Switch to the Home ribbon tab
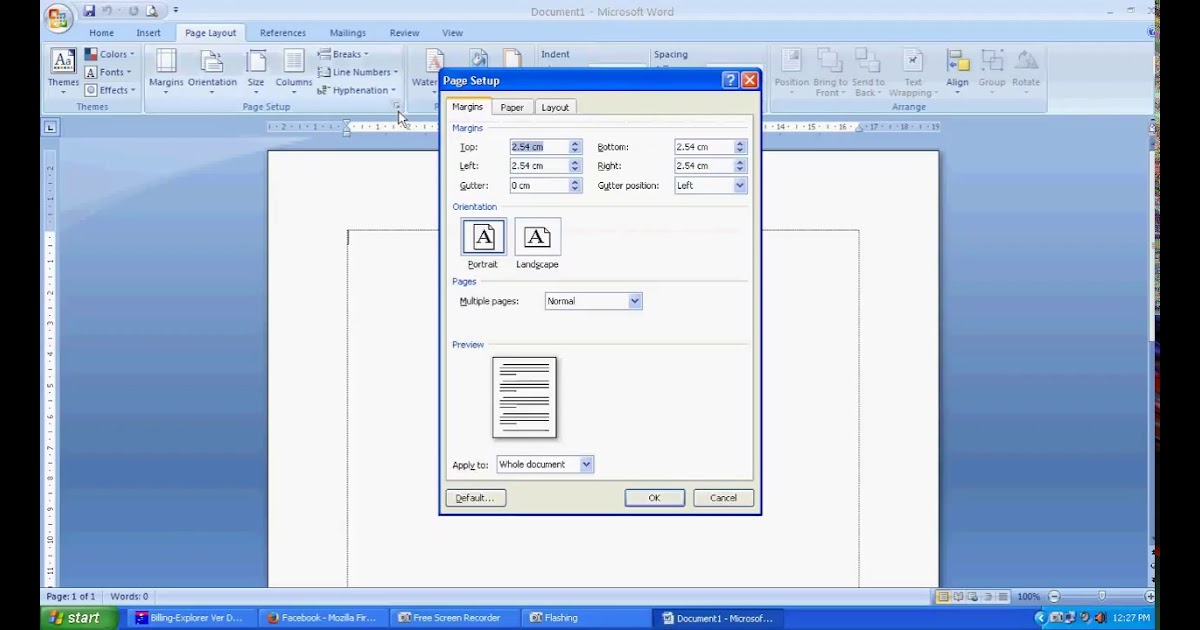The width and height of the screenshot is (1200, 630). (101, 33)
